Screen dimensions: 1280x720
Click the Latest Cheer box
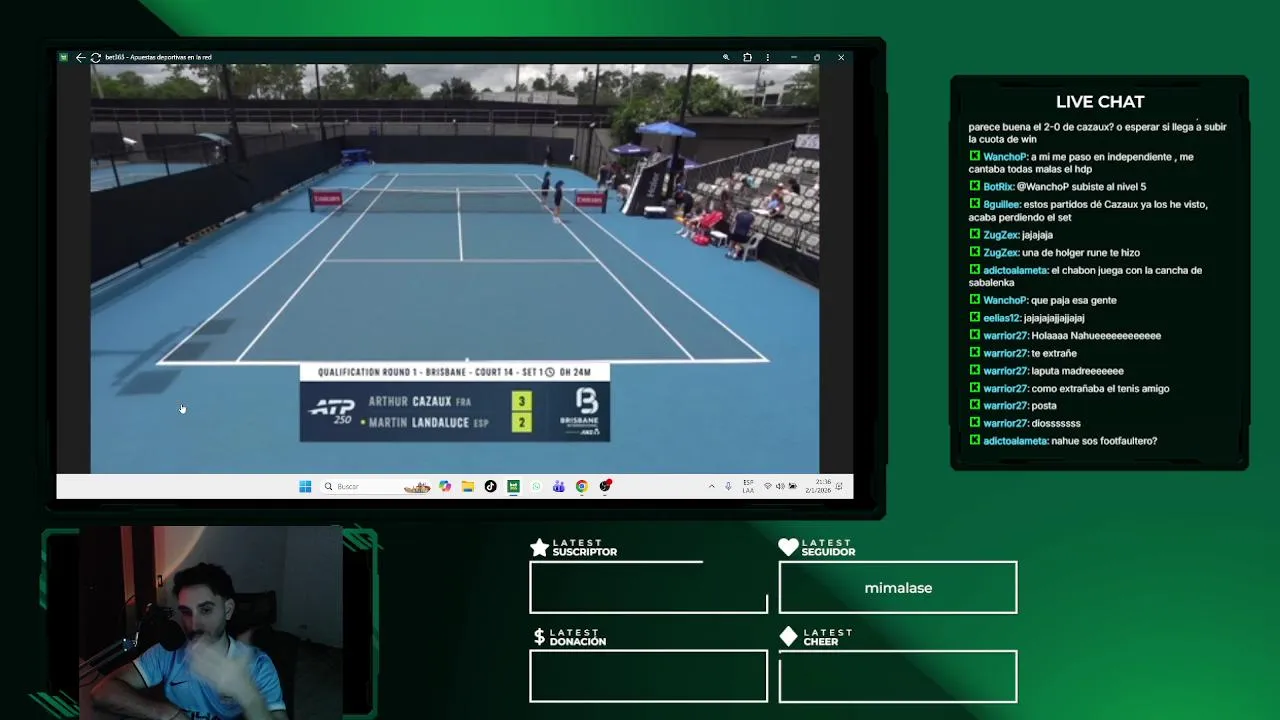pos(898,676)
